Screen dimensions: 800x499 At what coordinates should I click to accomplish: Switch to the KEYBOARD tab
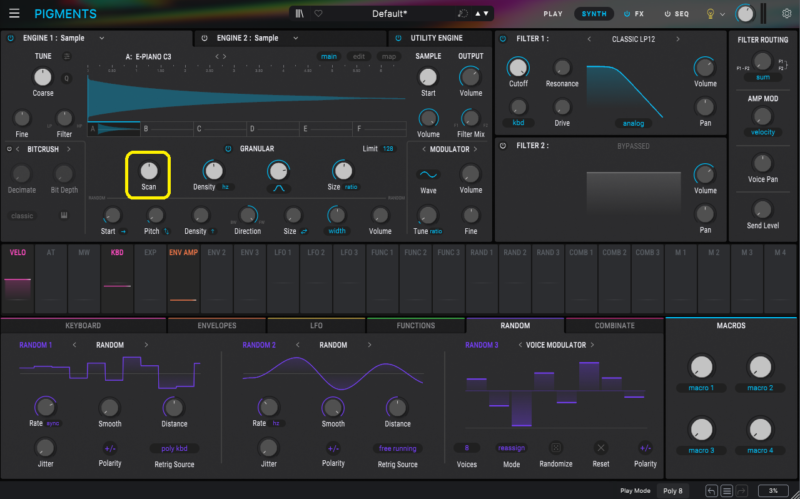(x=83, y=326)
